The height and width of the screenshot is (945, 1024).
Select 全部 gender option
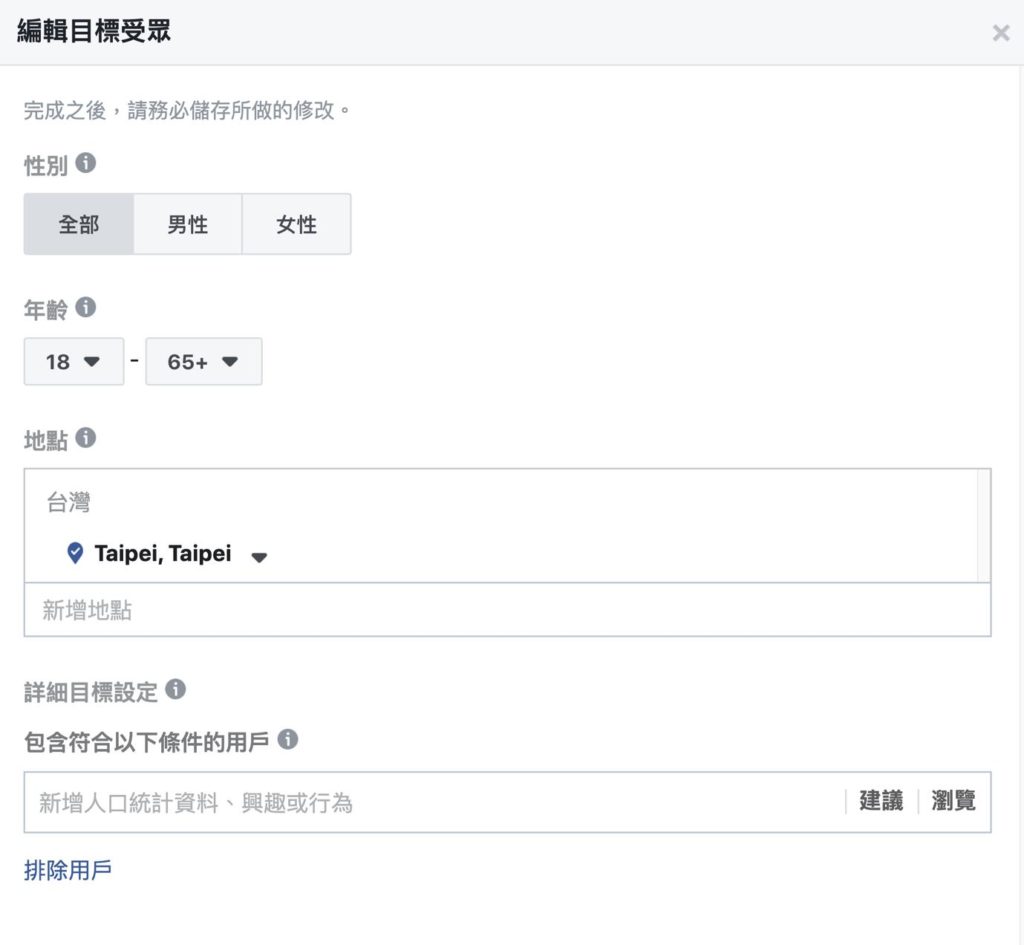pos(78,224)
